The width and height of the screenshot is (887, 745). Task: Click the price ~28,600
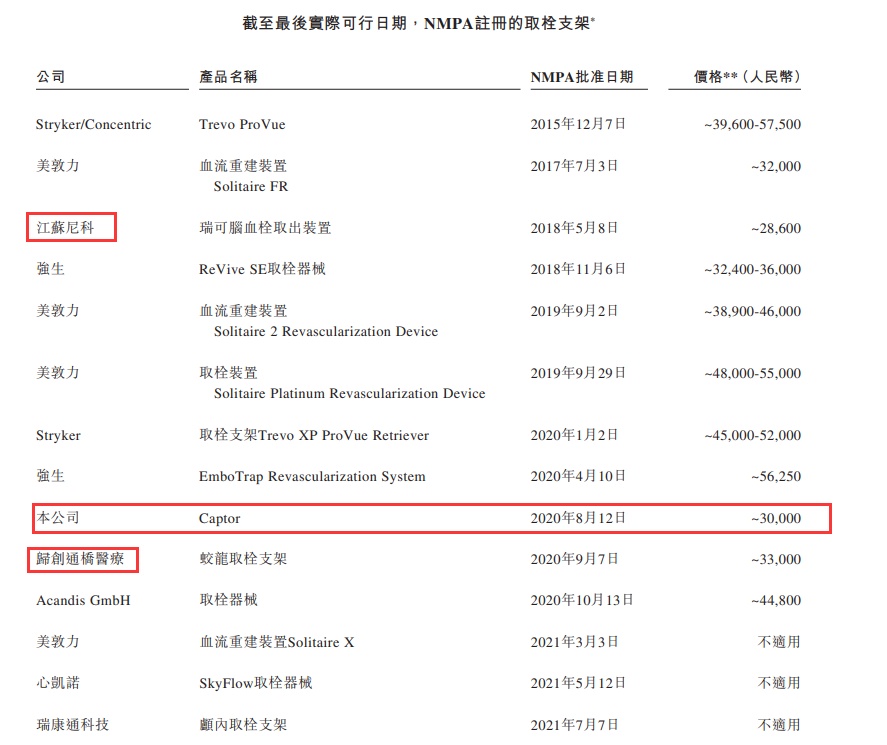776,229
